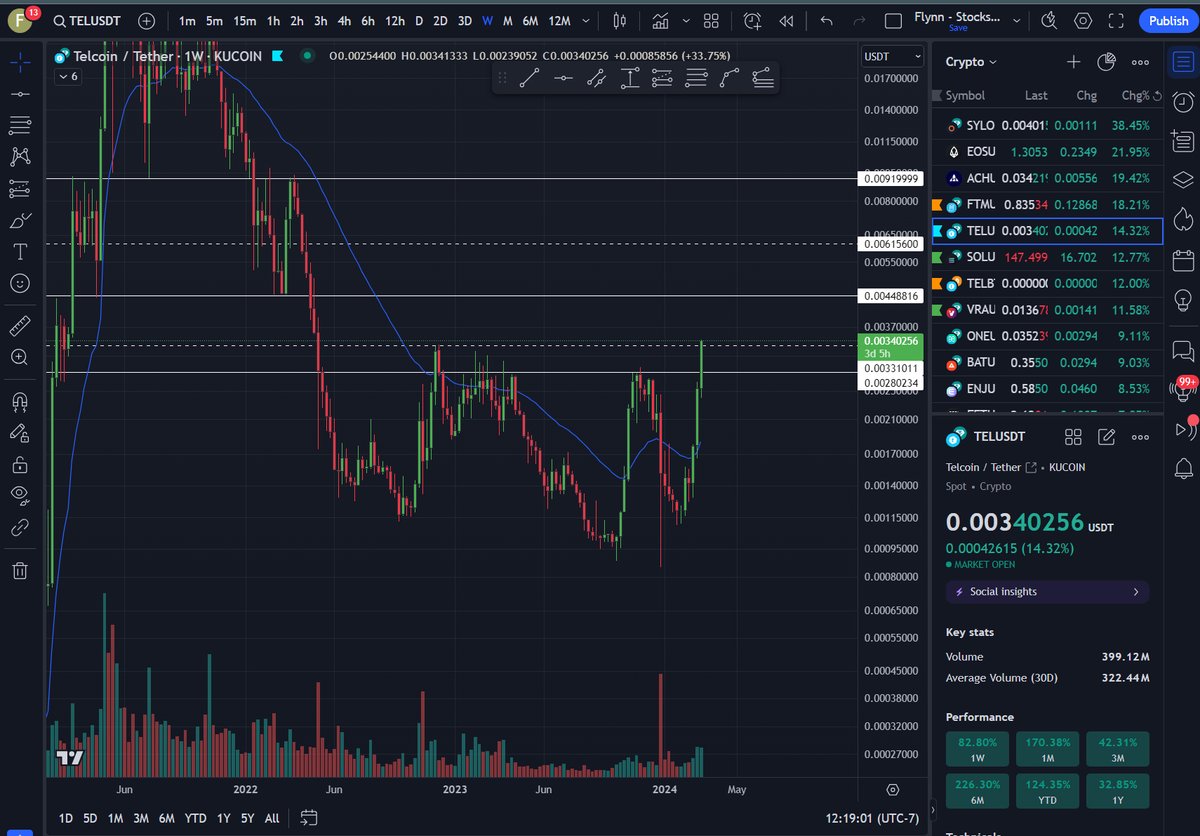Select the 12M timeframe
This screenshot has height=836, width=1200.
560,21
